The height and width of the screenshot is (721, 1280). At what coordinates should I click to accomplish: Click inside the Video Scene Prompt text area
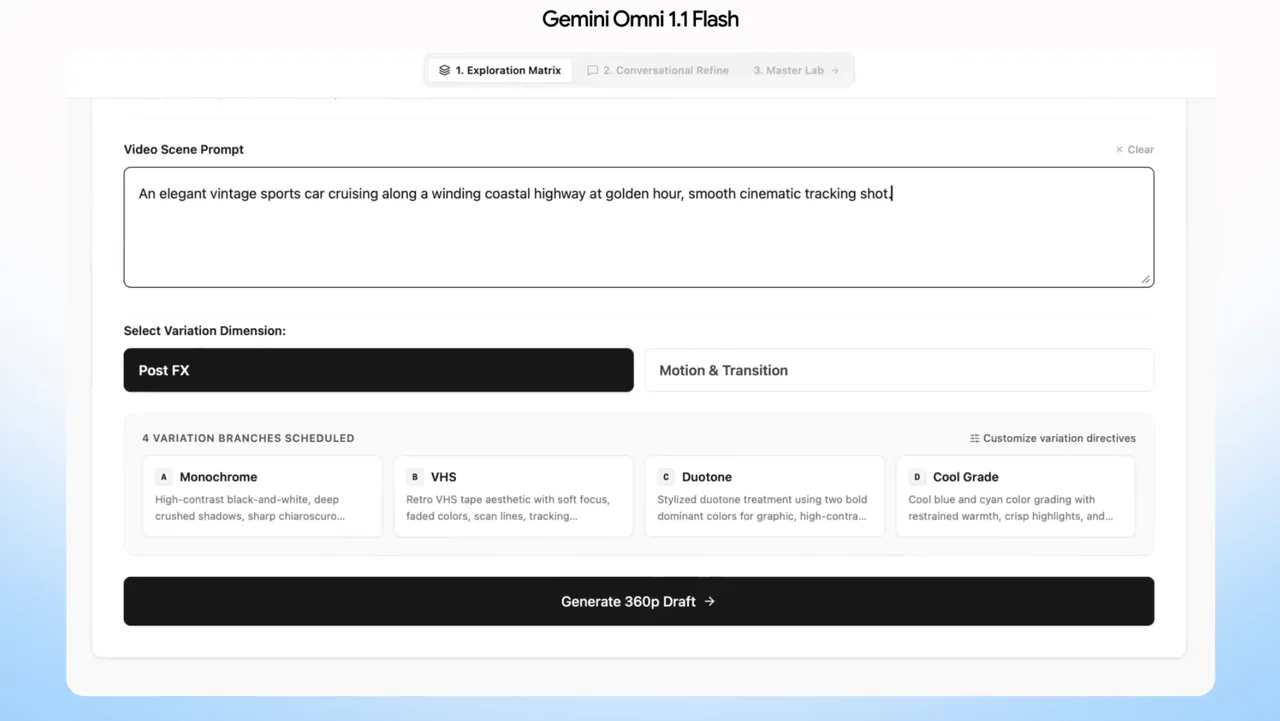point(639,227)
